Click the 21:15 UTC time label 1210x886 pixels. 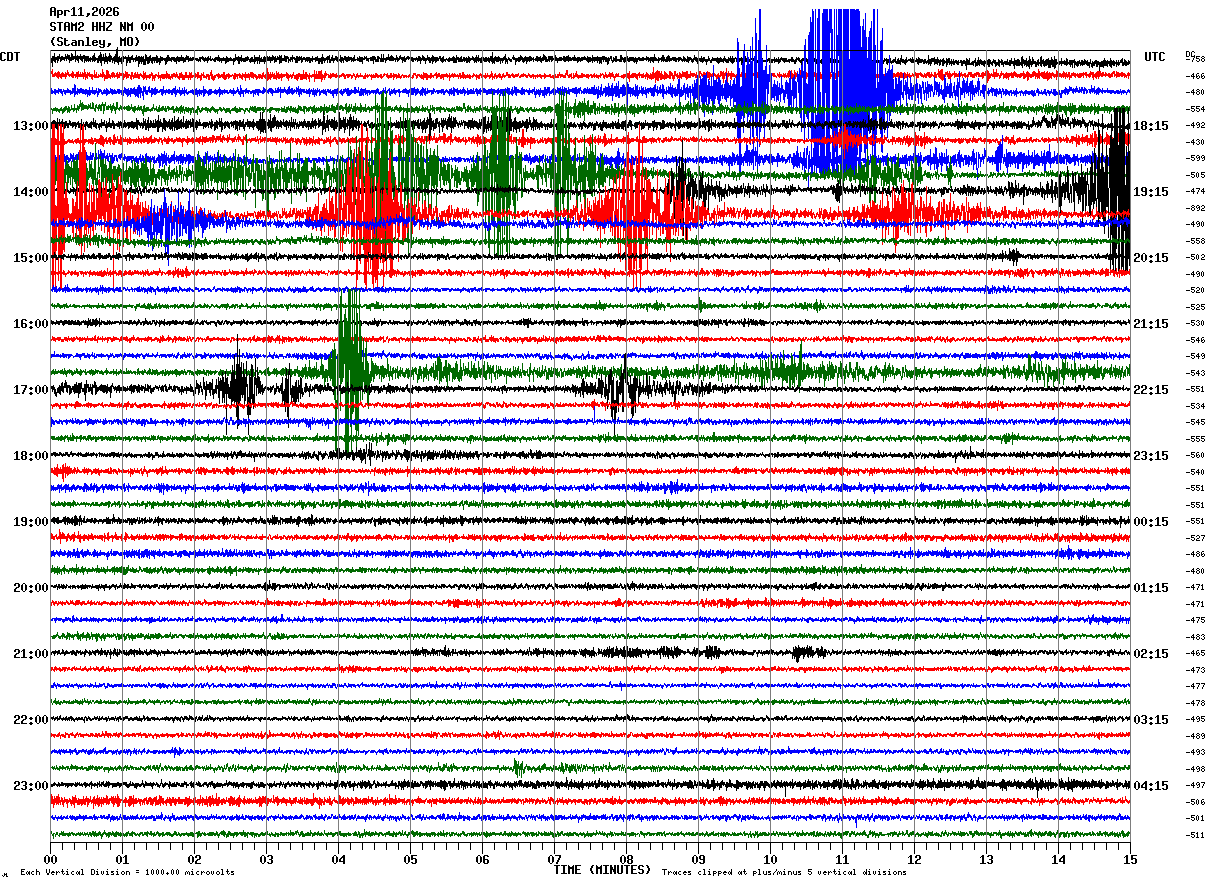tap(1151, 324)
